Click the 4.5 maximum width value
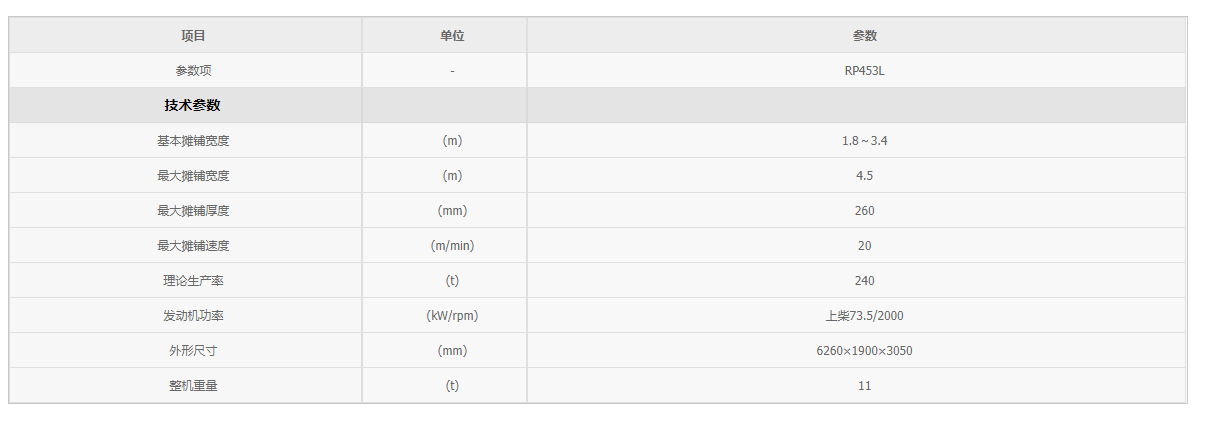 click(x=864, y=176)
